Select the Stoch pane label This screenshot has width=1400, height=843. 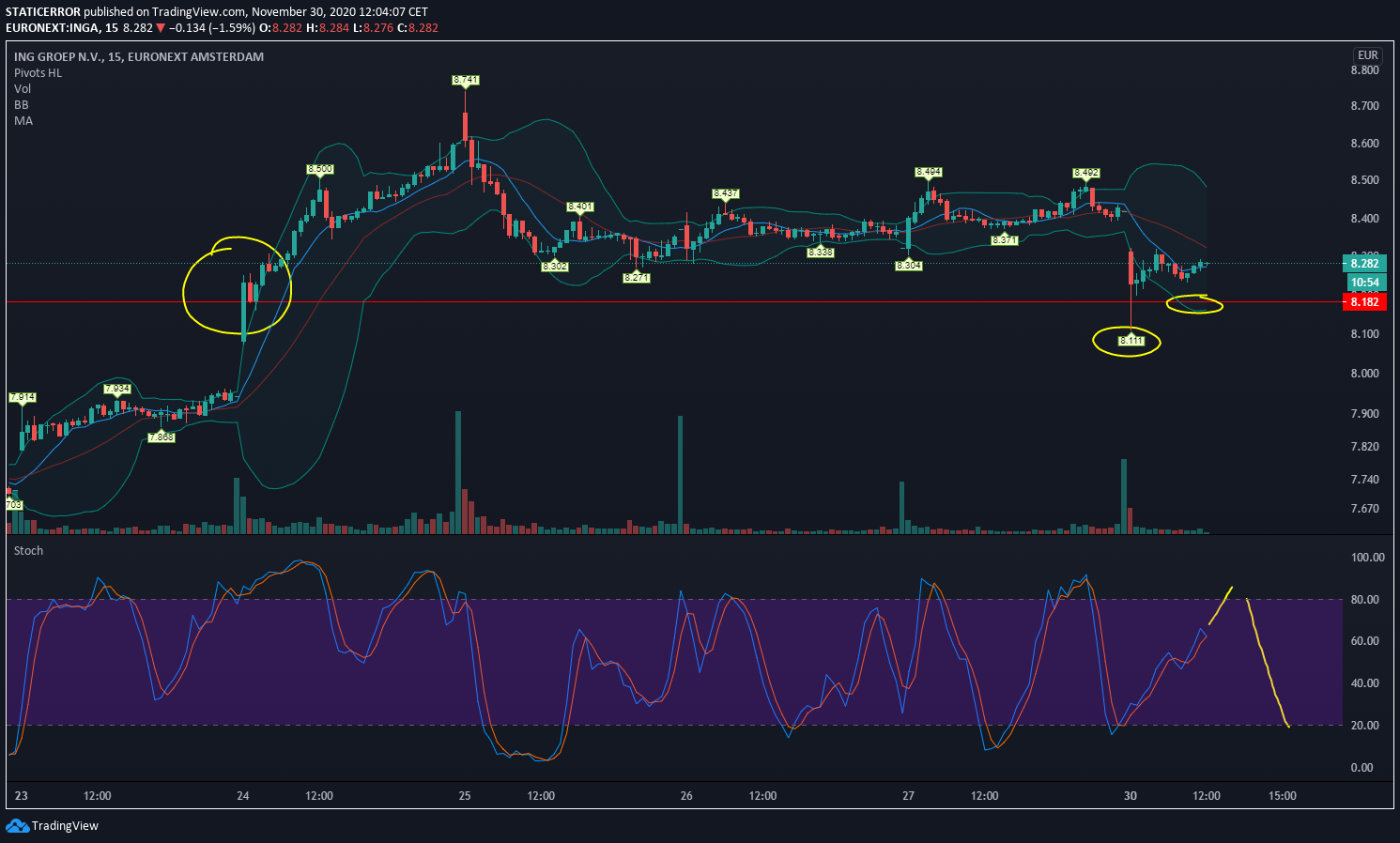(28, 551)
